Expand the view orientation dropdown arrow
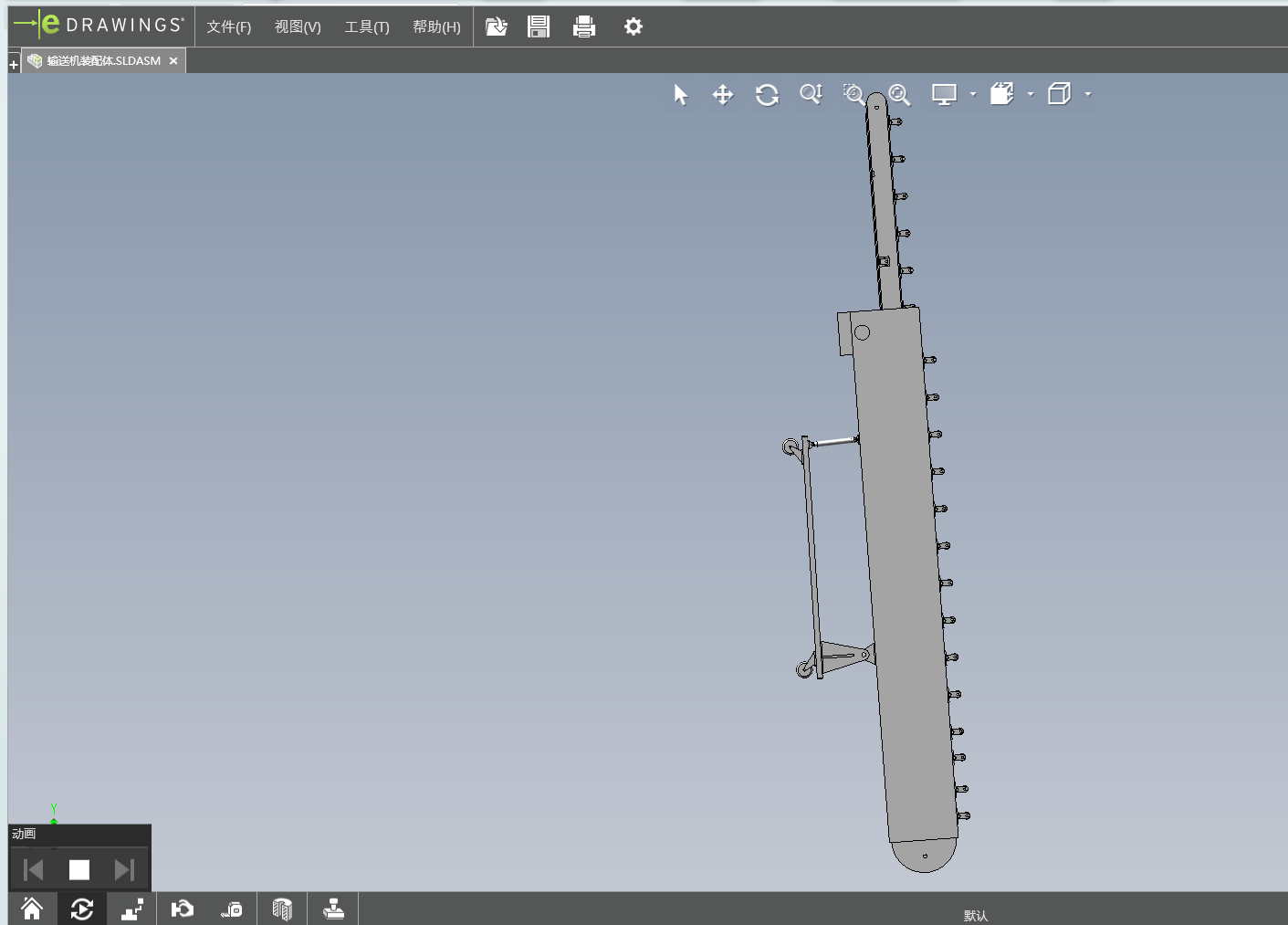This screenshot has height=925, width=1288. 1031,94
